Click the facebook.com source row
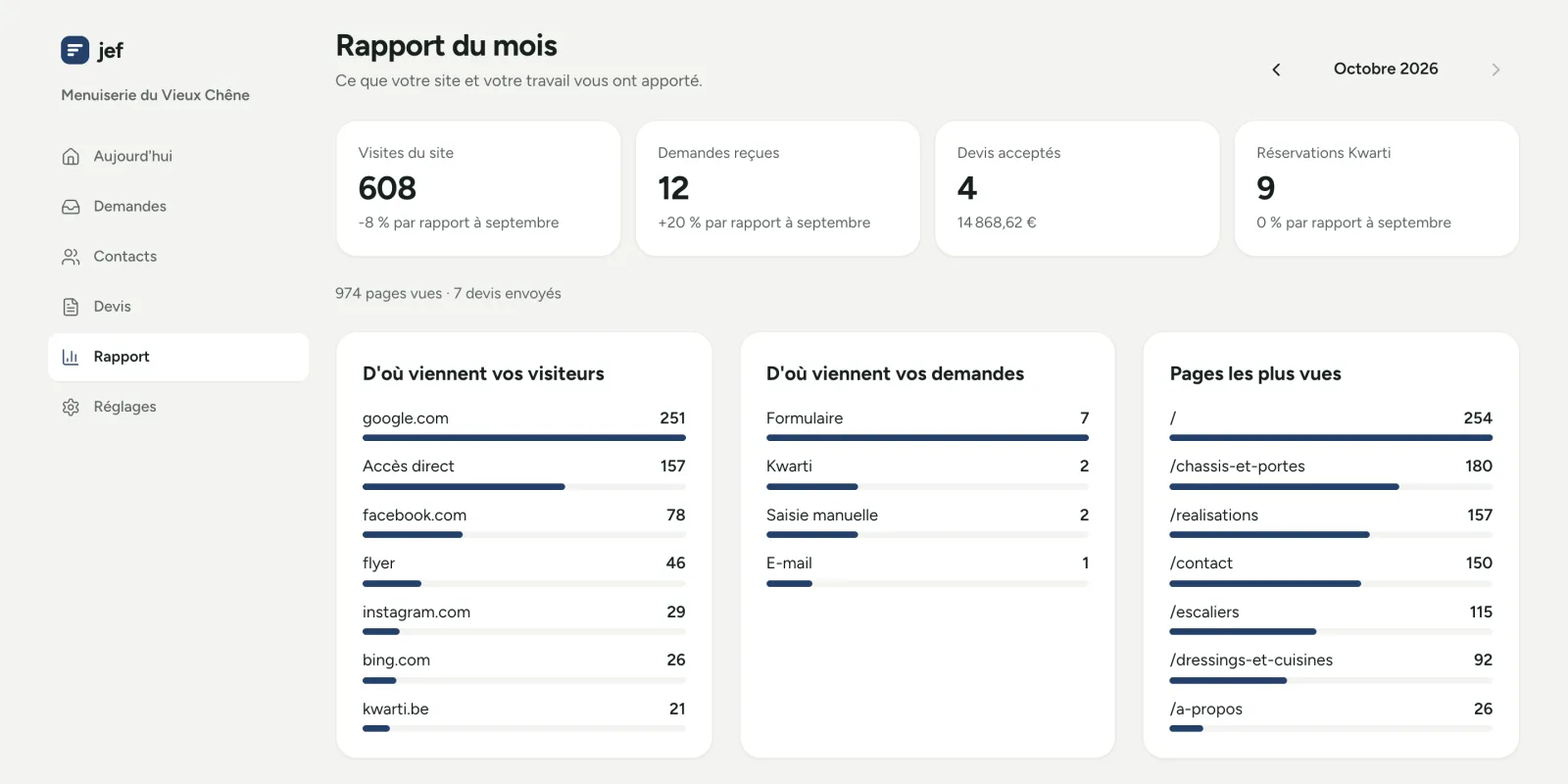This screenshot has width=1568, height=784. pyautogui.click(x=524, y=521)
